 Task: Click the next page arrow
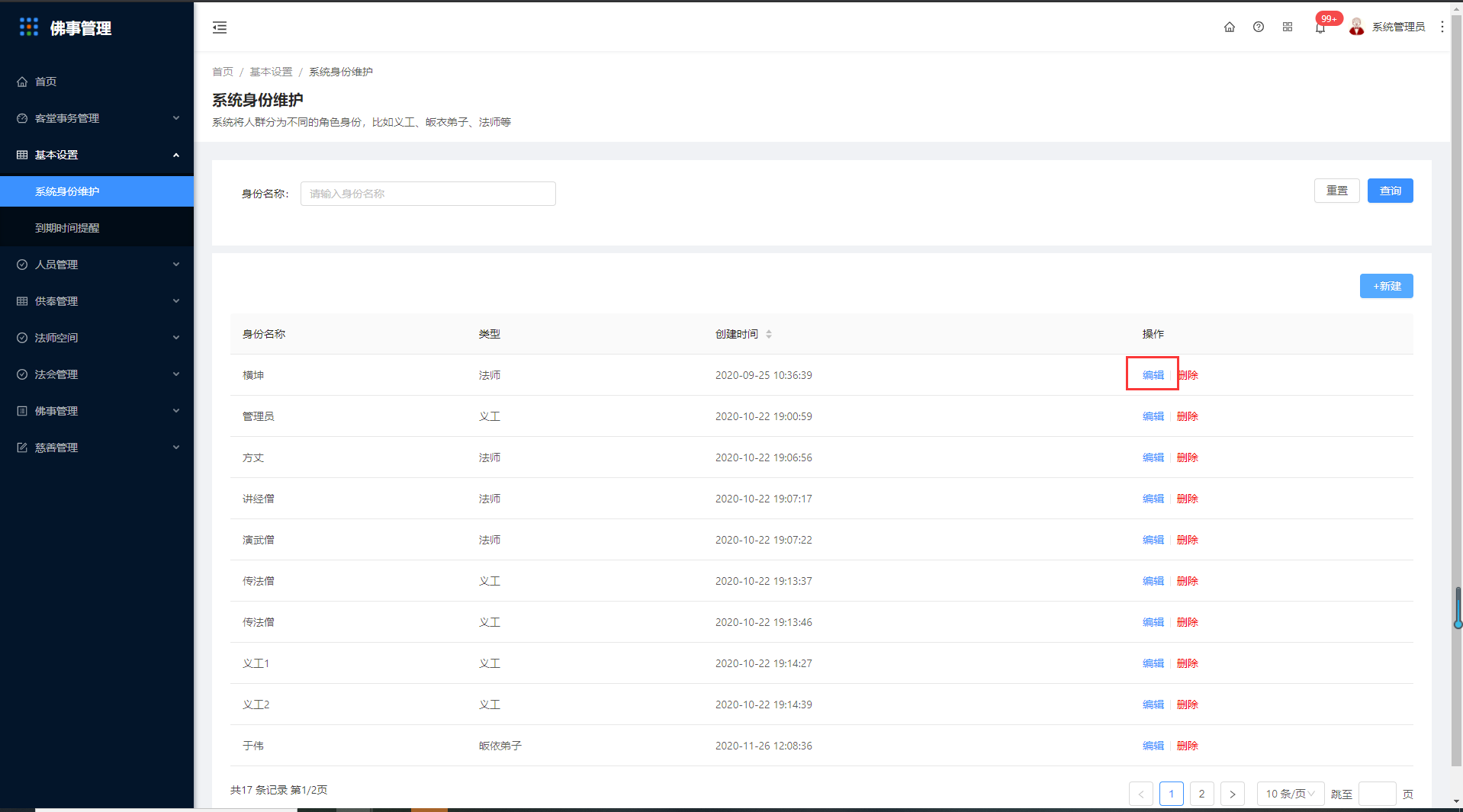click(x=1233, y=794)
